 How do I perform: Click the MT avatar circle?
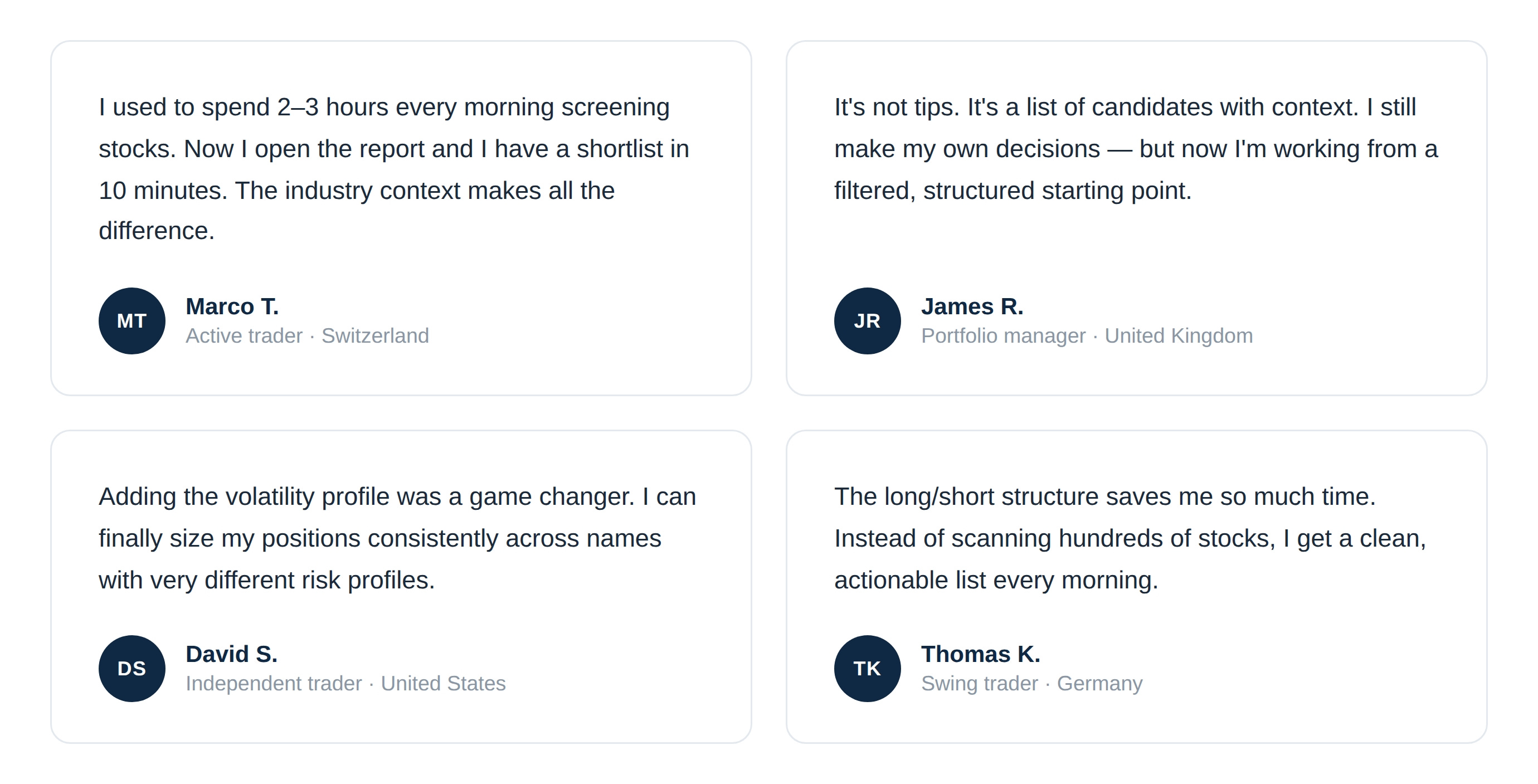click(132, 320)
